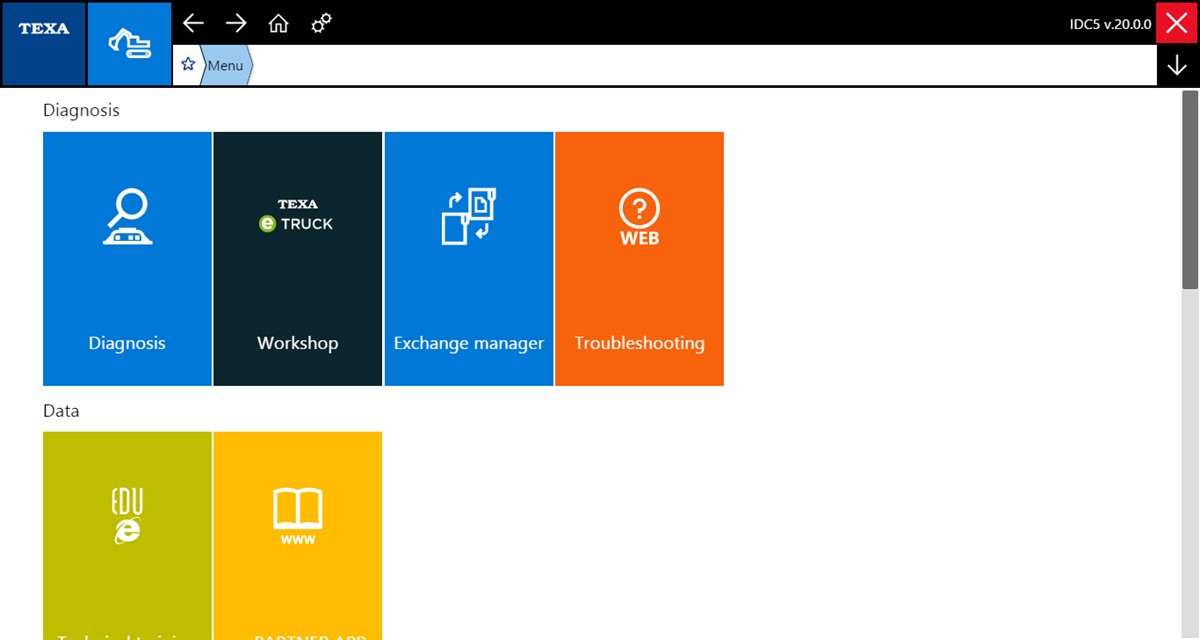The image size is (1200, 640).
Task: Open the Exchange manager tile
Action: [468, 258]
